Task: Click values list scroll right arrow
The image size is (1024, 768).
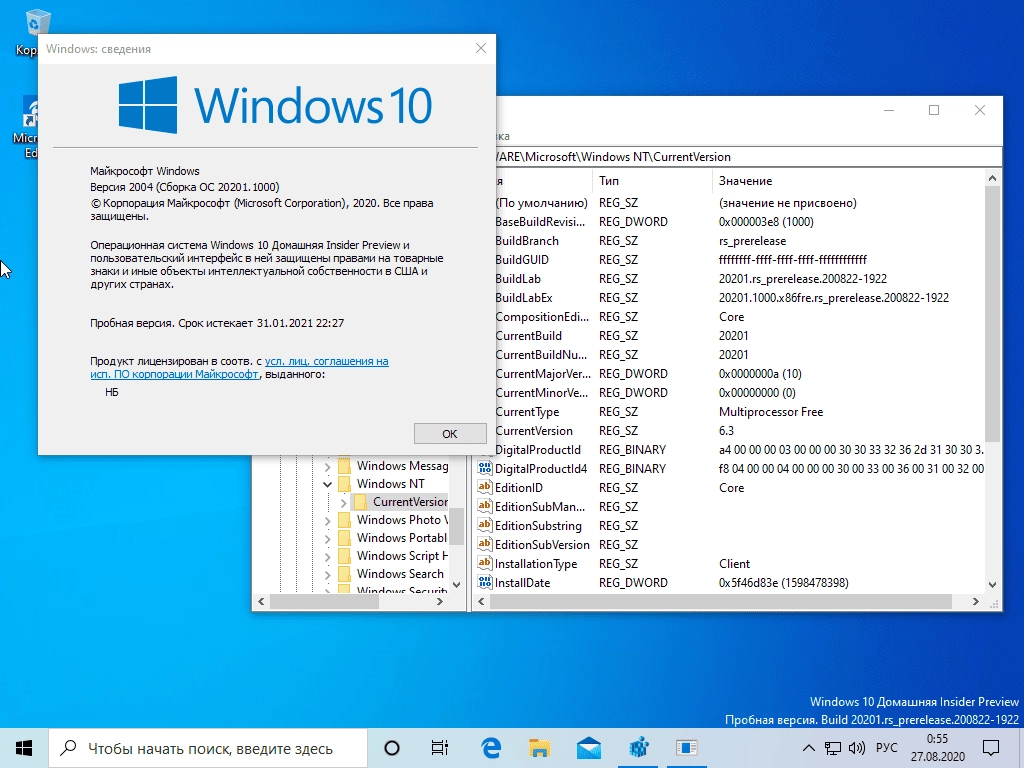Action: (x=976, y=601)
